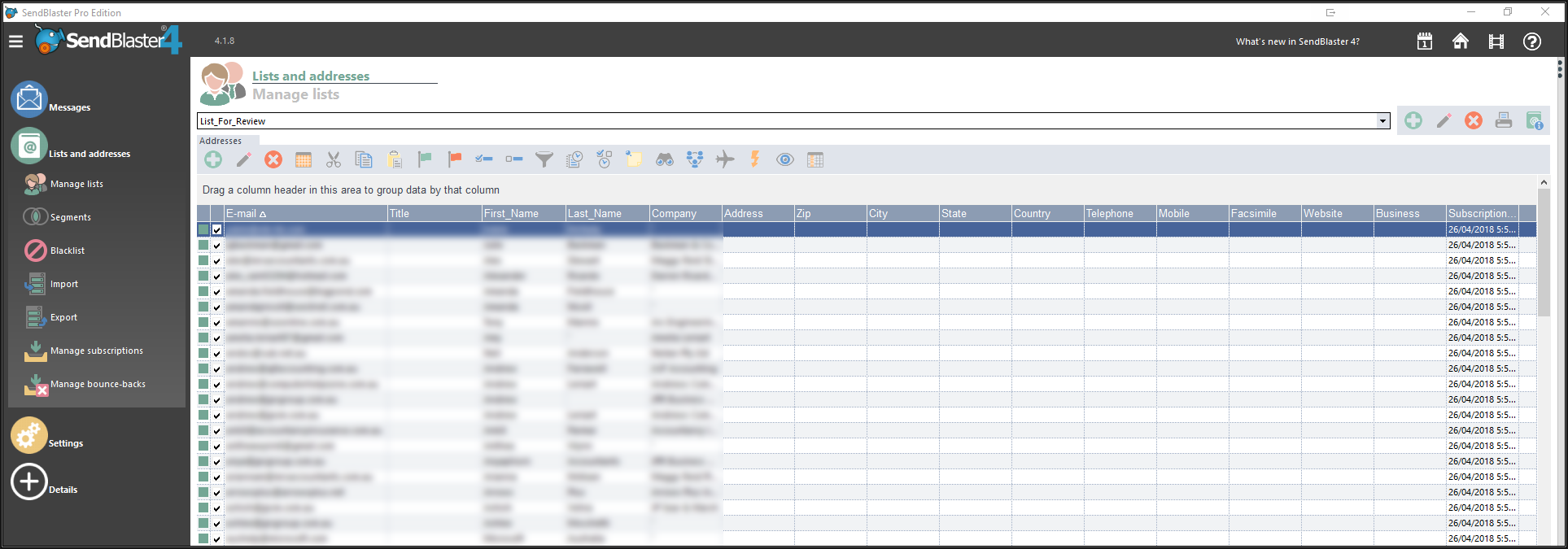Screen dimensions: 1568x549
Task: Cut selected addresses with scissors icon
Action: pyautogui.click(x=334, y=159)
